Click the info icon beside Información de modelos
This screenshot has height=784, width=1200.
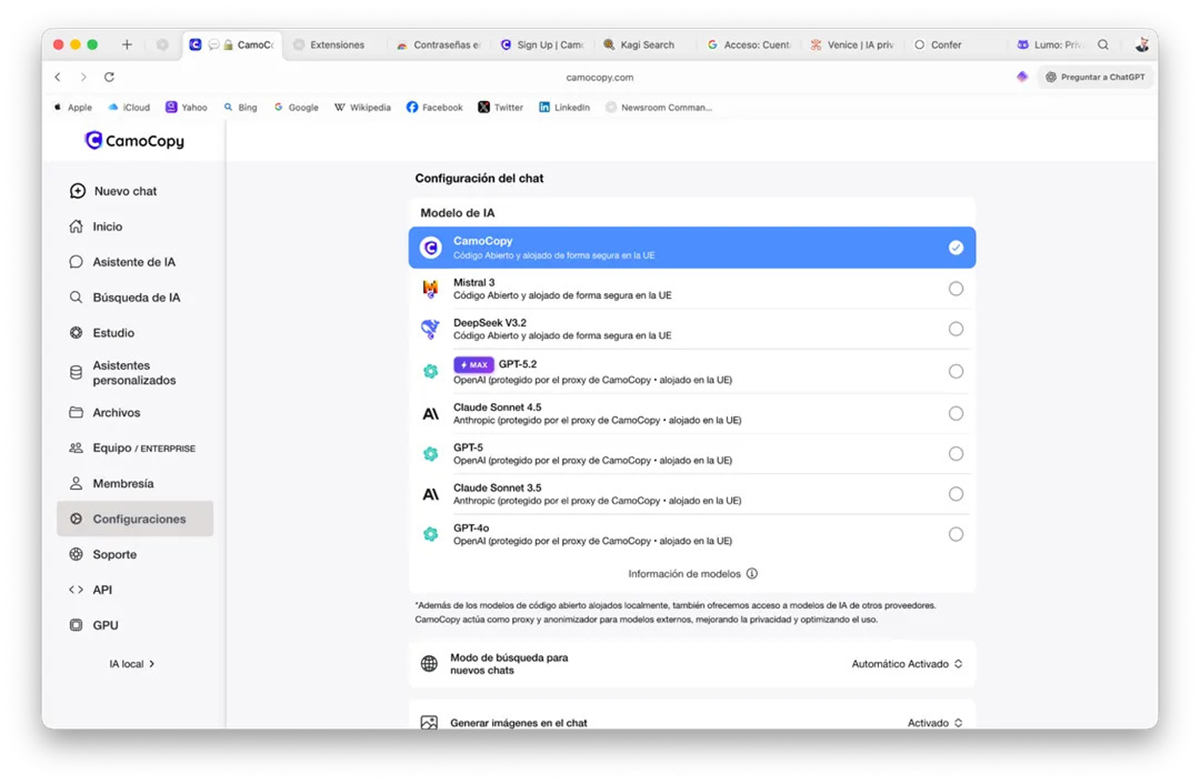coord(752,574)
